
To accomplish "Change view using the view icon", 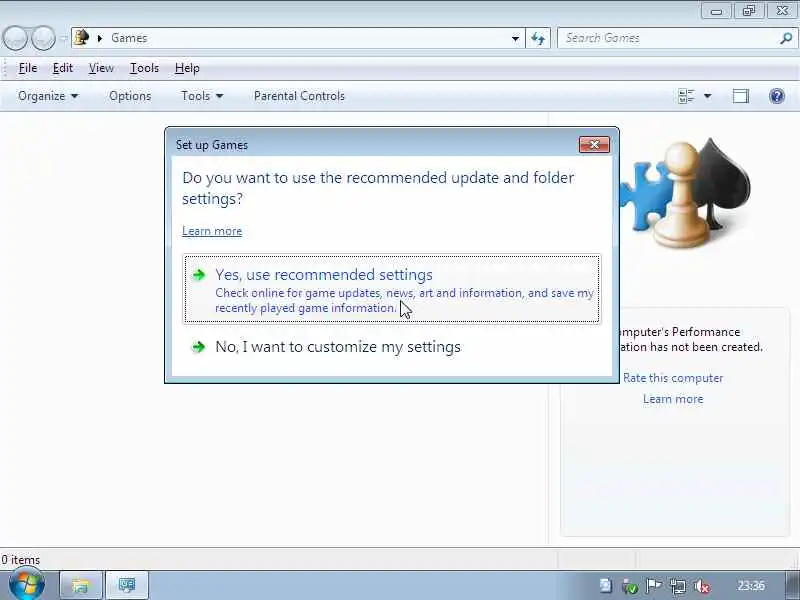I will point(686,96).
